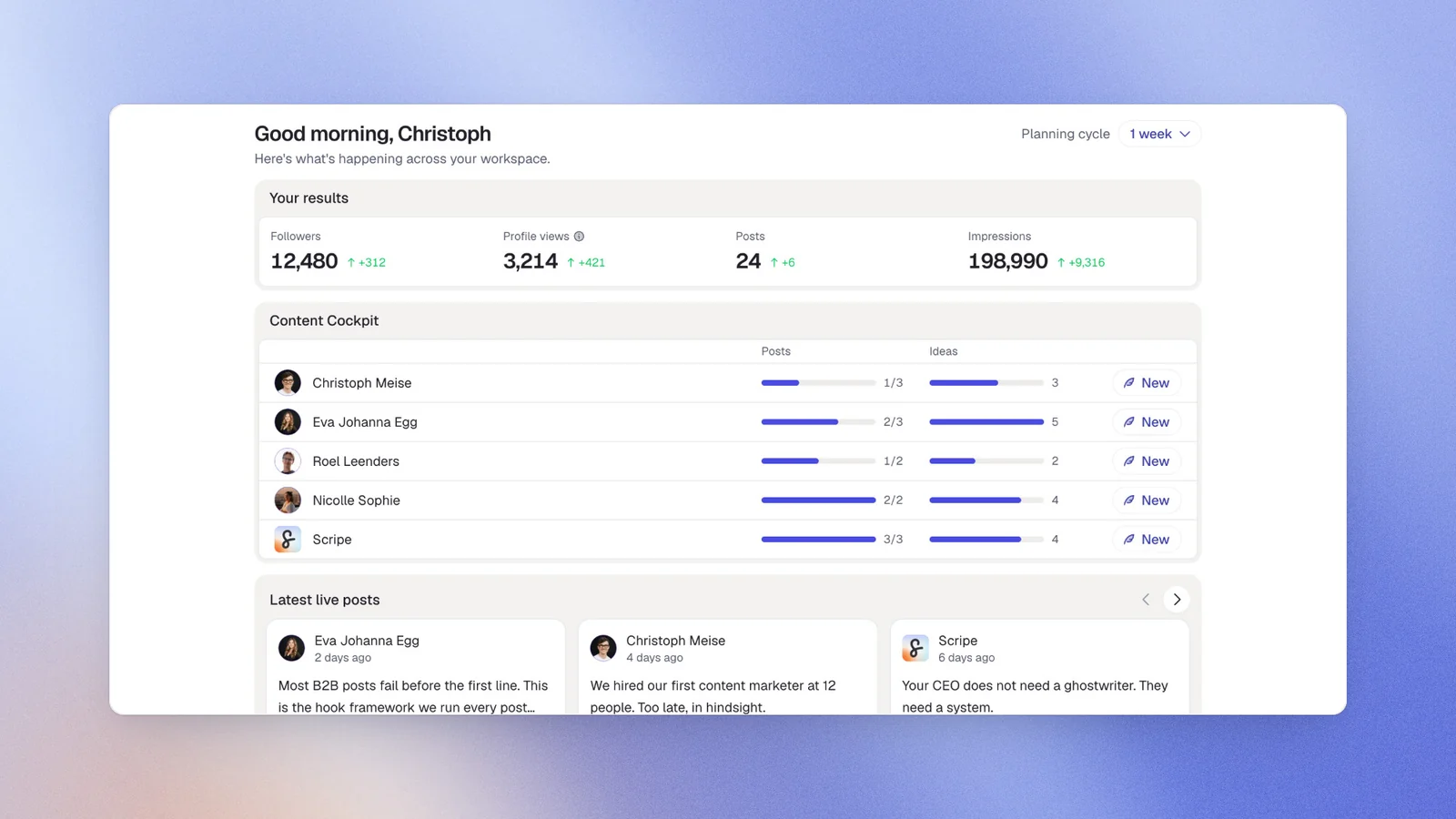Viewport: 1456px width, 819px height.
Task: Click Nicolle Sophie's posts progress bar
Action: tap(818, 500)
